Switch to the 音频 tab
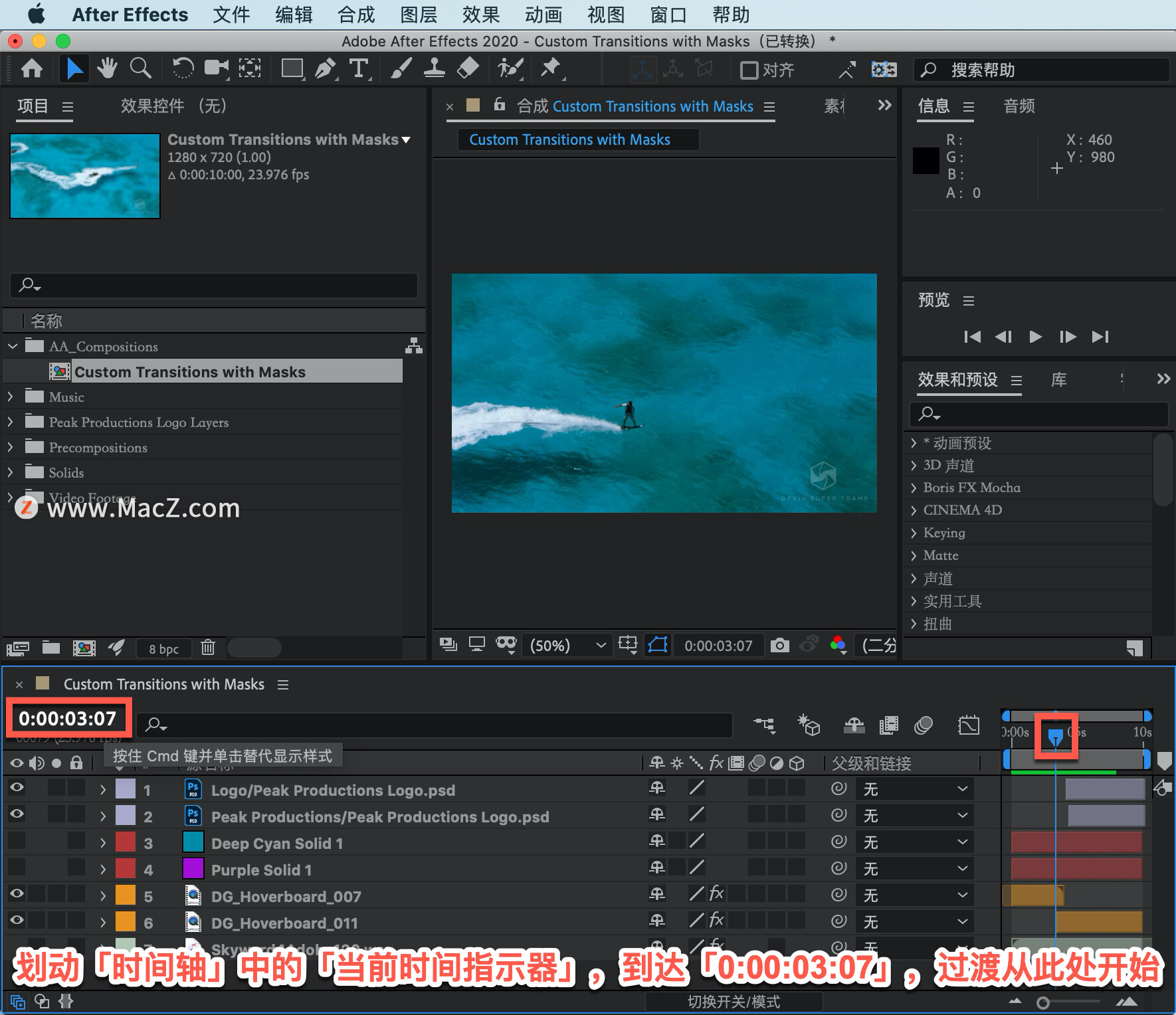This screenshot has width=1176, height=1015. click(1019, 106)
